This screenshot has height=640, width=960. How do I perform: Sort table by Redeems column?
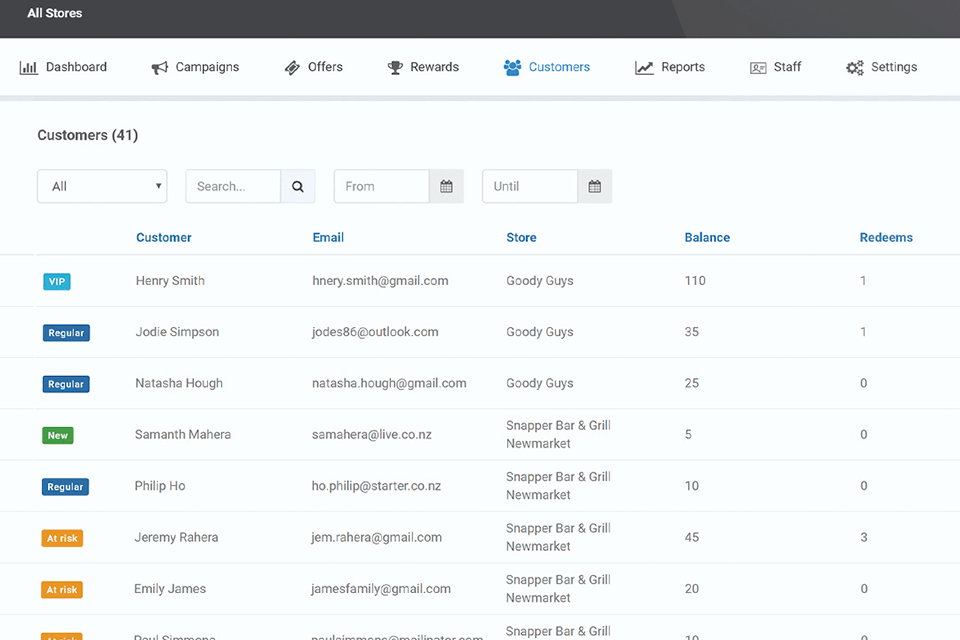pos(886,238)
